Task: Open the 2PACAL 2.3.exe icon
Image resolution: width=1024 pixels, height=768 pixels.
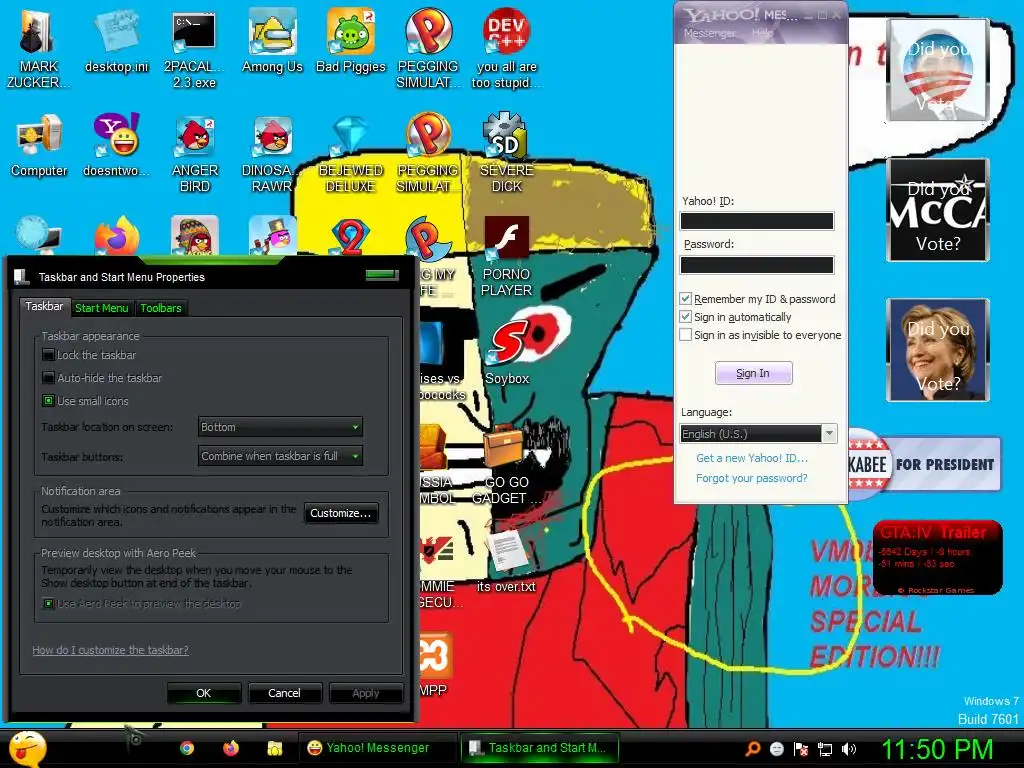Action: 194,47
